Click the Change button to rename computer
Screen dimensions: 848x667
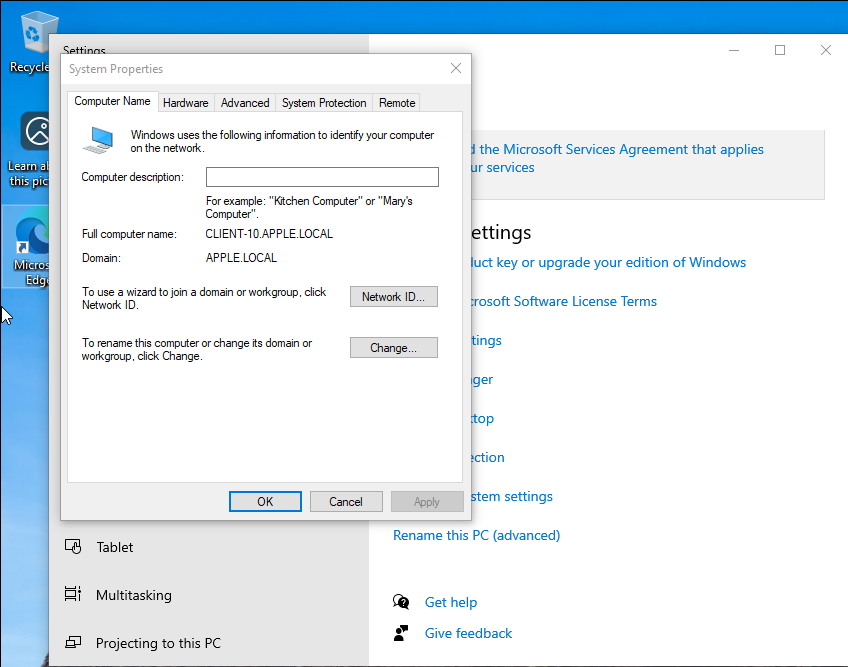[394, 348]
